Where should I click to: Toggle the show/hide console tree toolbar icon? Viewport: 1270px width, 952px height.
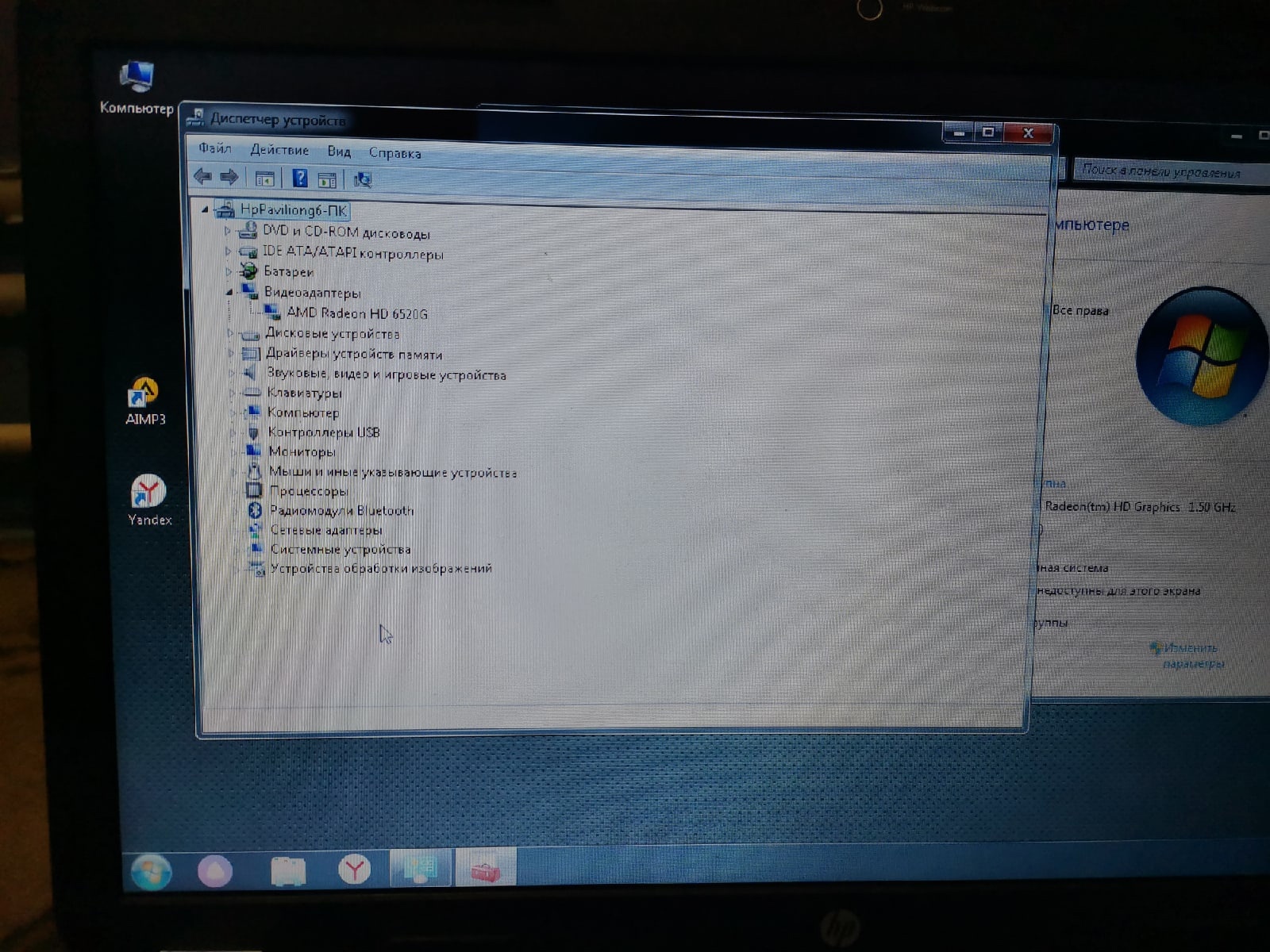coord(264,178)
